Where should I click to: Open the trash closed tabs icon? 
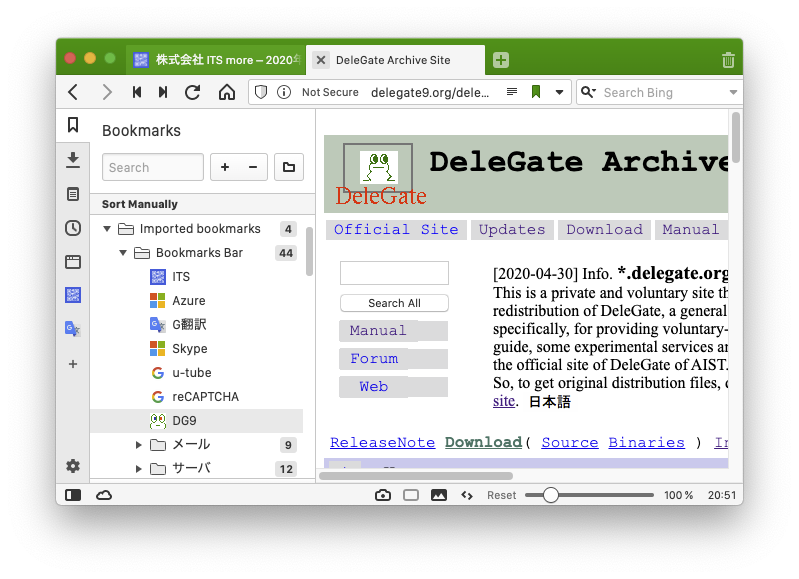pos(728,60)
